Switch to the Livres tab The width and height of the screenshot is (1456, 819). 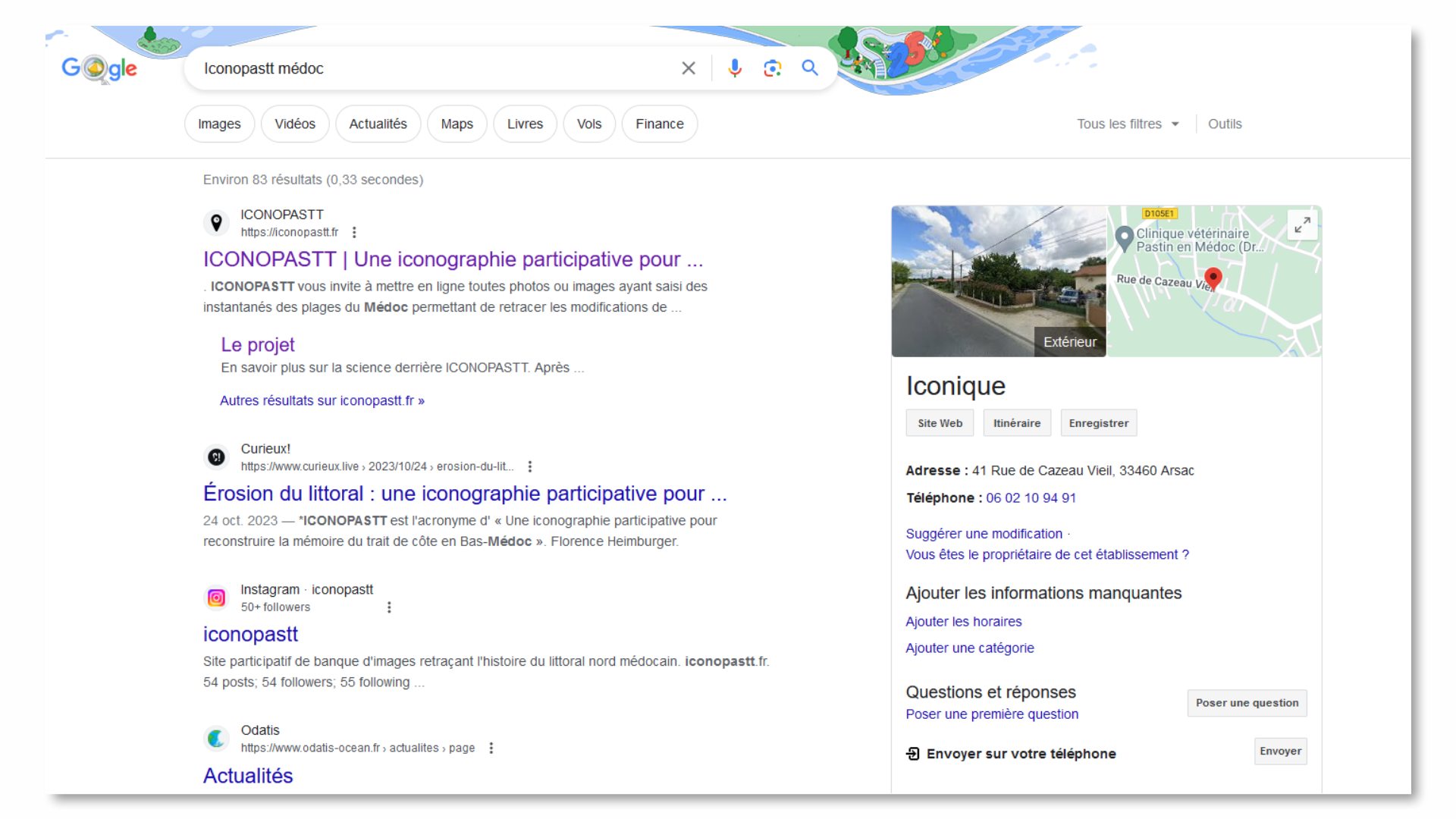coord(525,124)
